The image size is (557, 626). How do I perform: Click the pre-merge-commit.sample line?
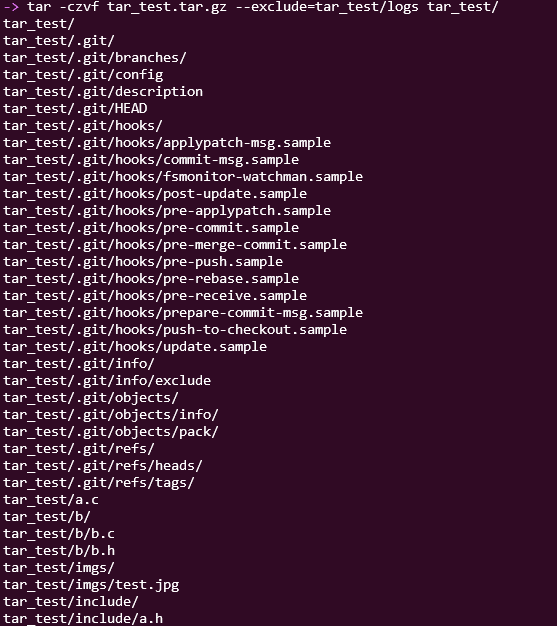pyautogui.click(x=175, y=245)
